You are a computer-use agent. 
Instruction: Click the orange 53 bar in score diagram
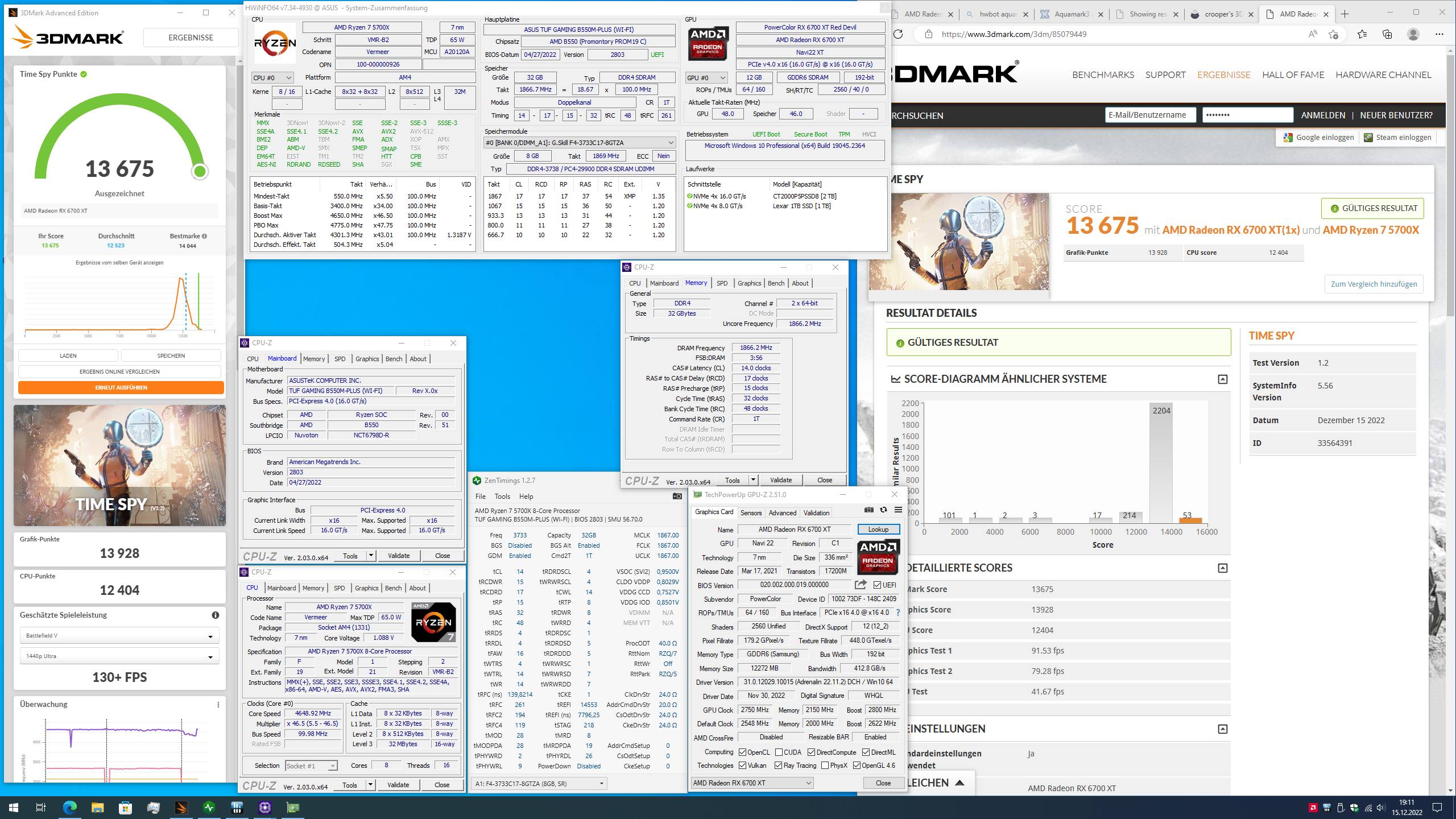pyautogui.click(x=1190, y=520)
